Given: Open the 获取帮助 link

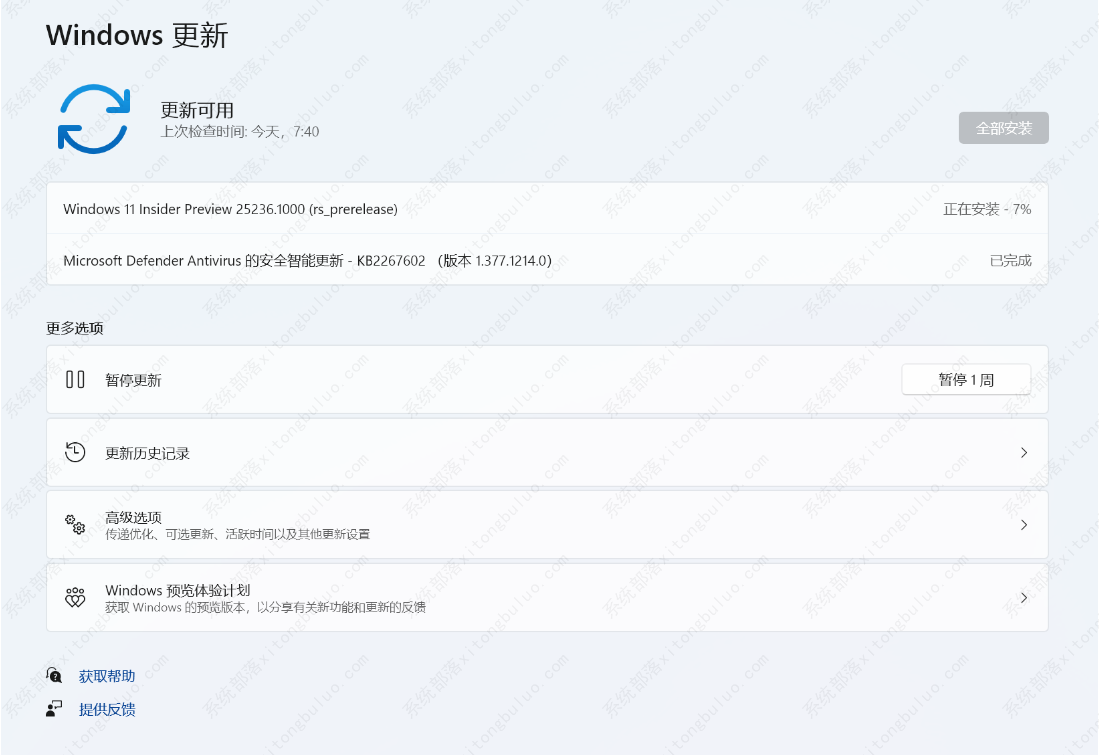Looking at the screenshot, I should point(107,675).
